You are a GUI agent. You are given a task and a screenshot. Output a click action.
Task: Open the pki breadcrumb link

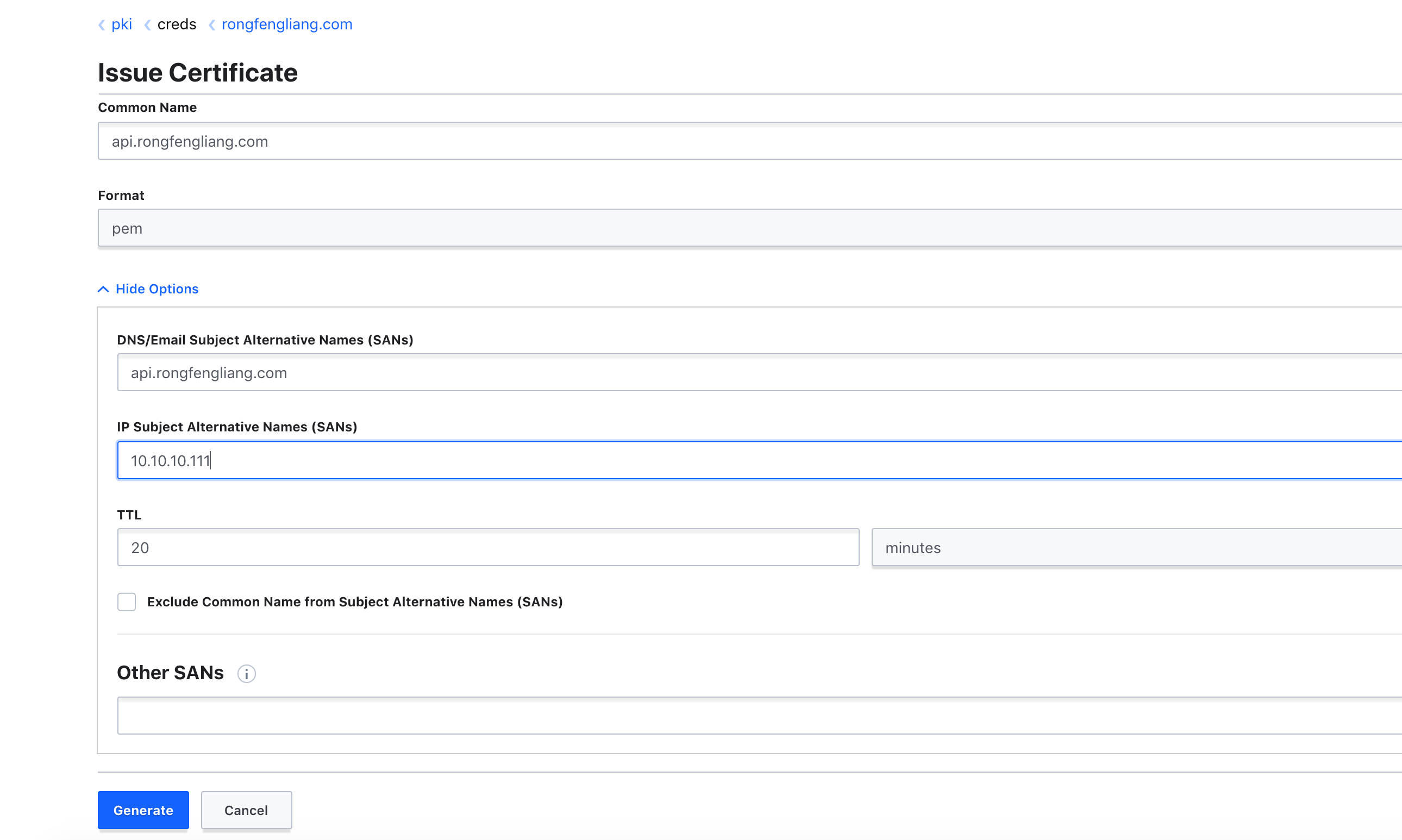[121, 24]
